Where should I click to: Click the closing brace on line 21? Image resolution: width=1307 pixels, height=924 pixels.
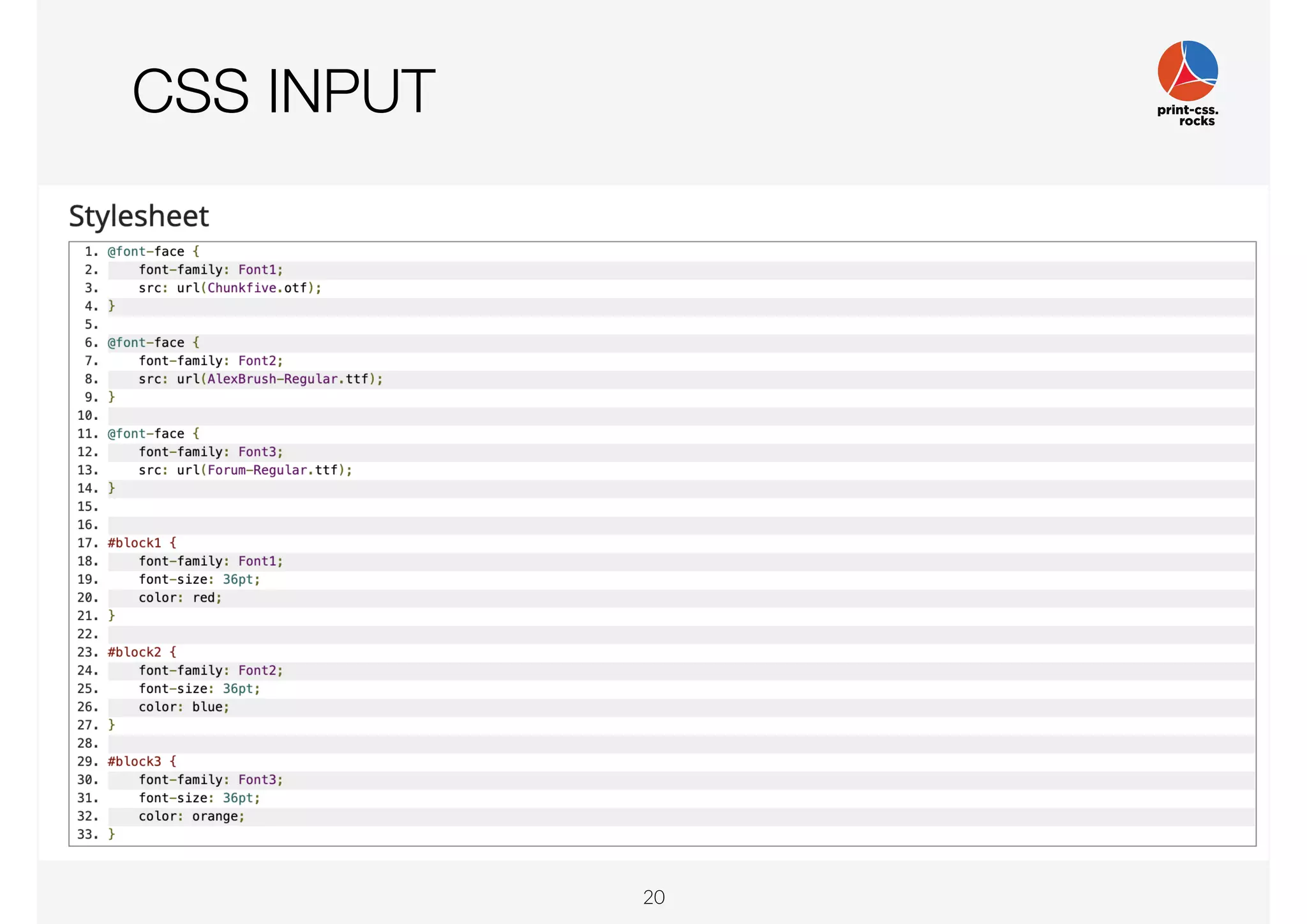pyautogui.click(x=112, y=616)
